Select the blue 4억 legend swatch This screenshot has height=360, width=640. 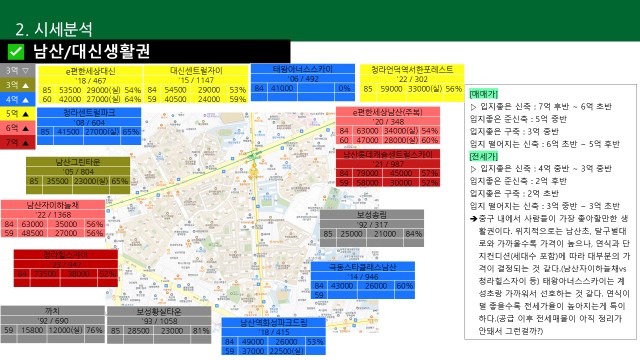click(18, 99)
